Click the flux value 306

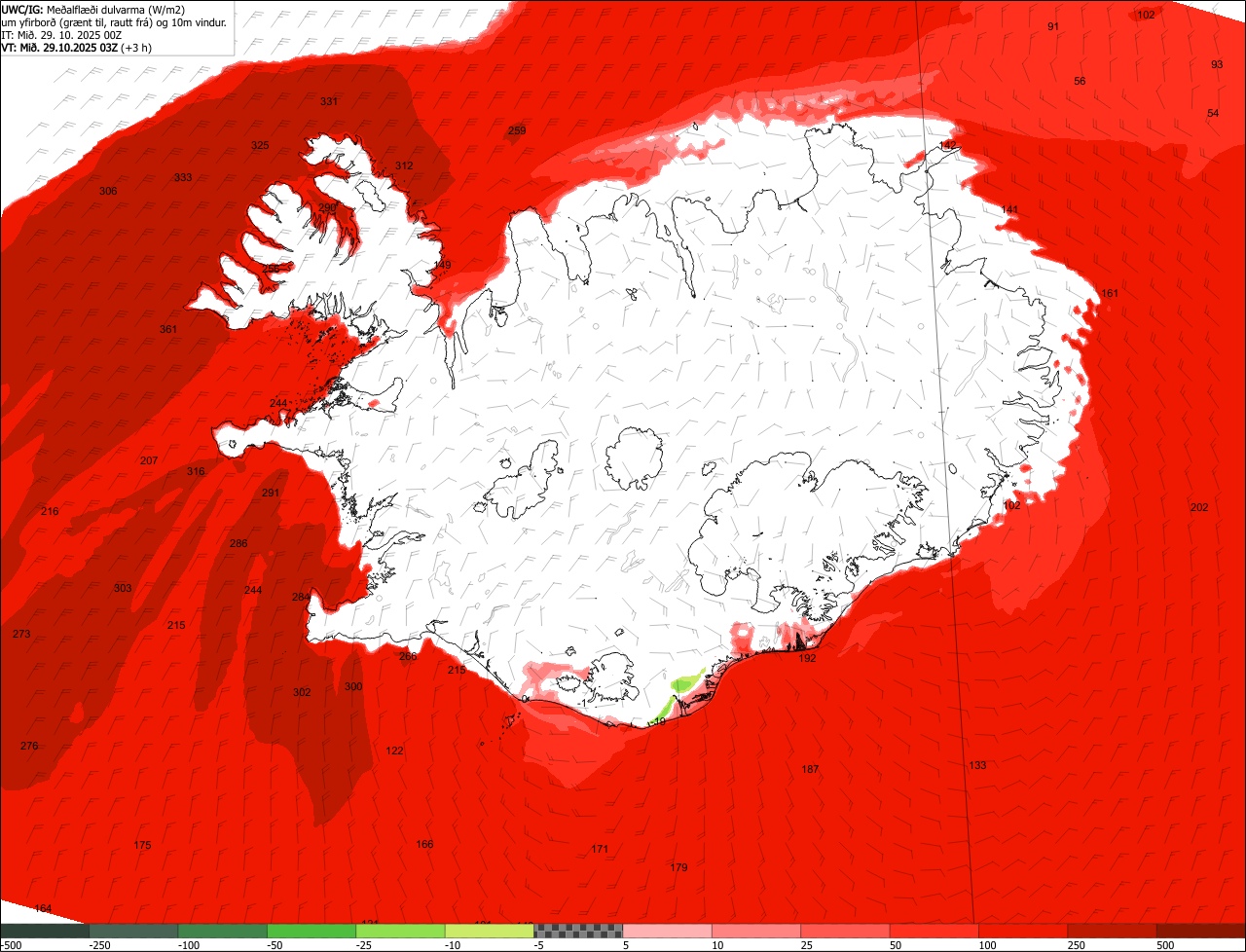click(108, 191)
